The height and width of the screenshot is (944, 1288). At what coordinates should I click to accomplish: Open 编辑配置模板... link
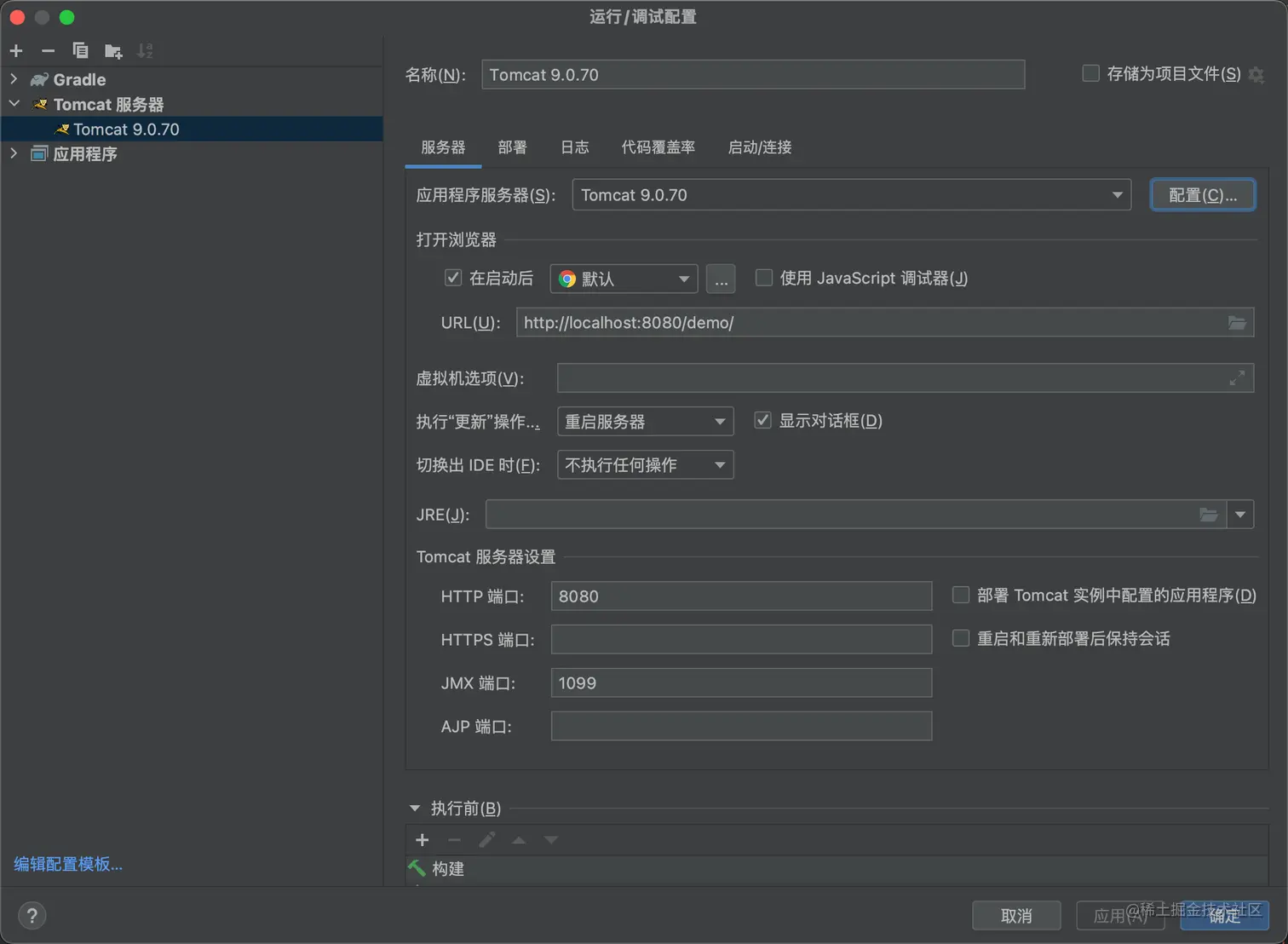pyautogui.click(x=68, y=864)
